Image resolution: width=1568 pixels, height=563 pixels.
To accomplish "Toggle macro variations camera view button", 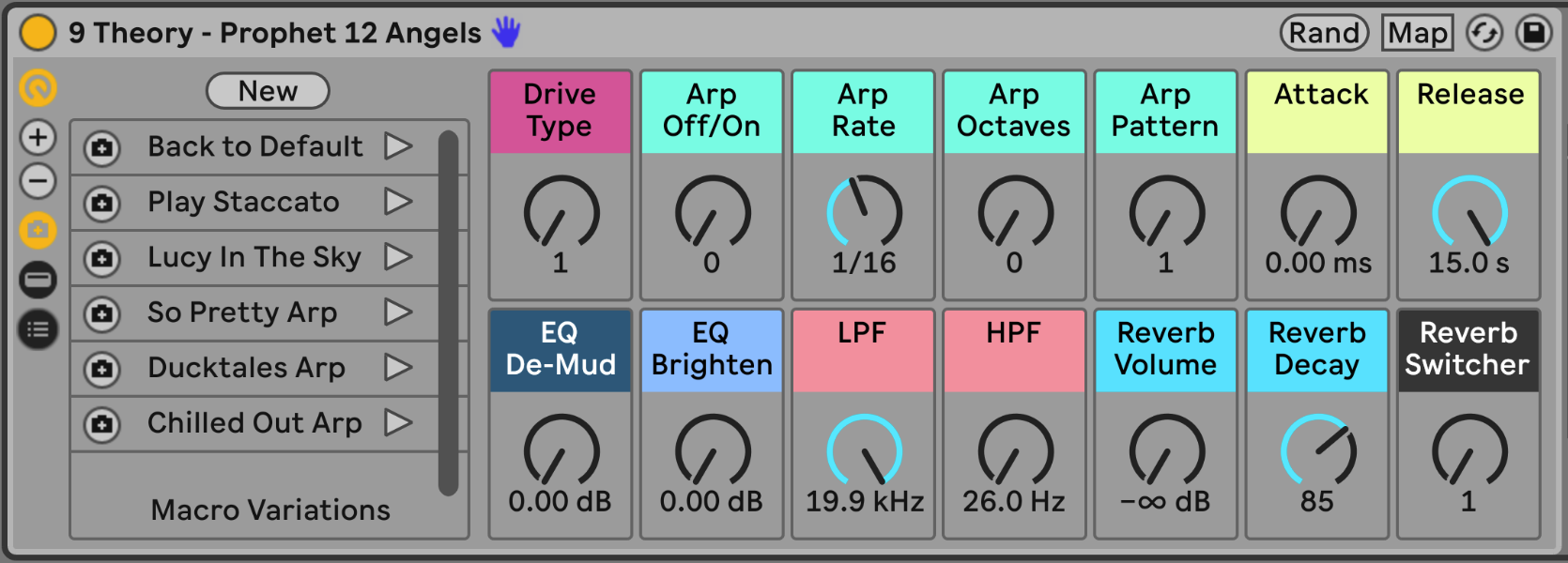I will click(38, 230).
